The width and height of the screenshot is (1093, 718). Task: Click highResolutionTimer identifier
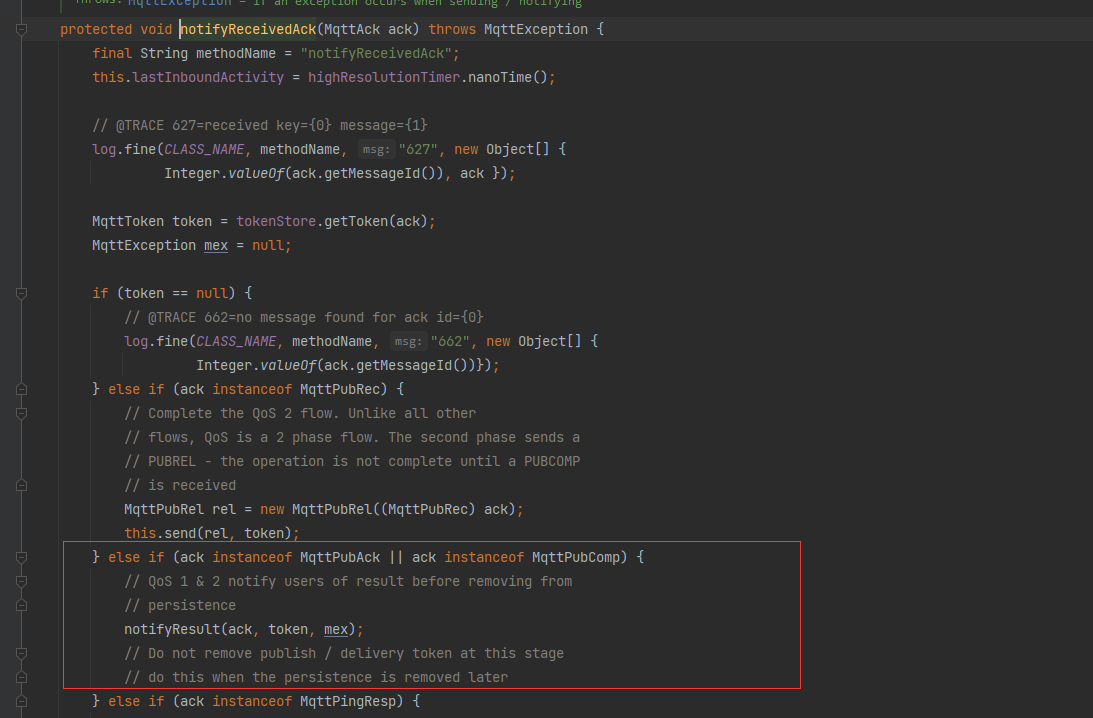click(x=384, y=77)
